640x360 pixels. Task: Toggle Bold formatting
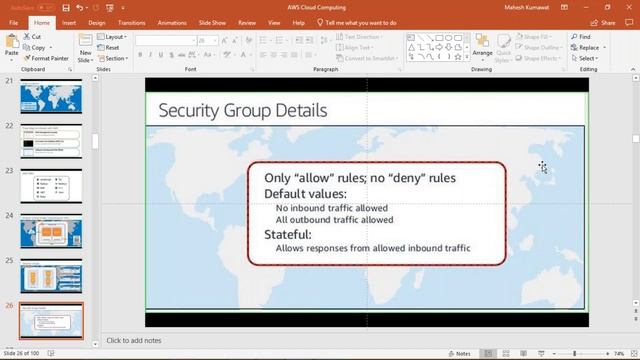pyautogui.click(x=140, y=55)
